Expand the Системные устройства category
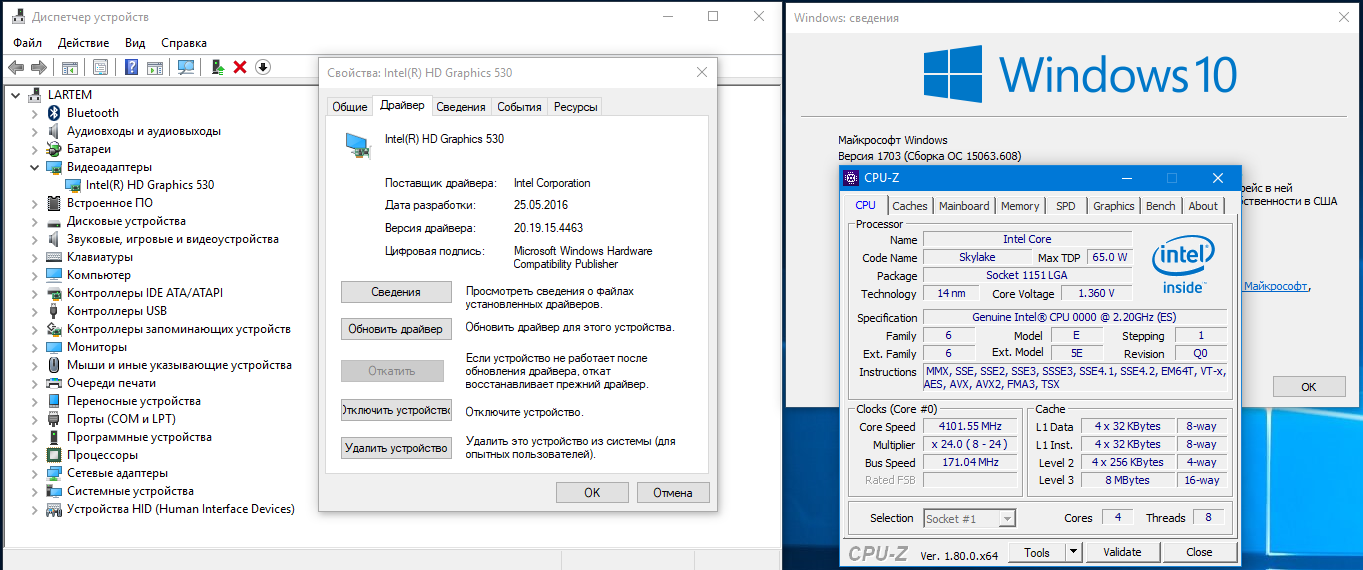 pos(34,491)
